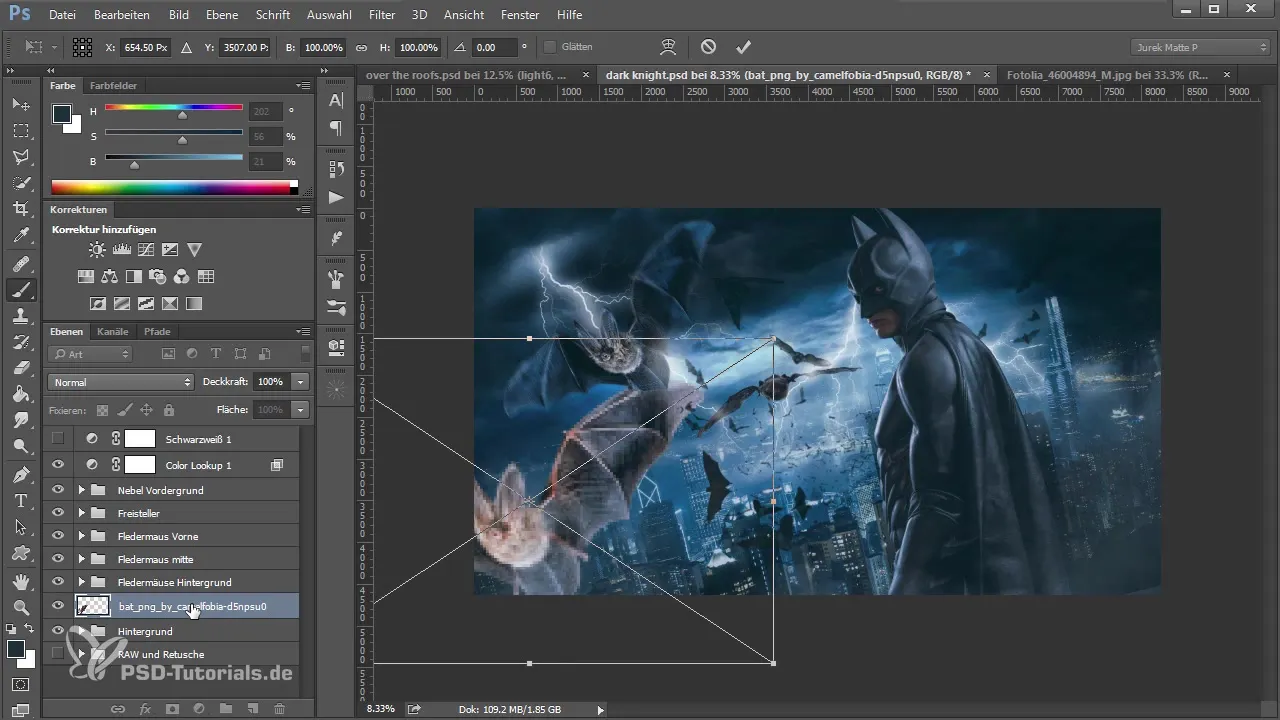Click the X position input field

tap(145, 47)
